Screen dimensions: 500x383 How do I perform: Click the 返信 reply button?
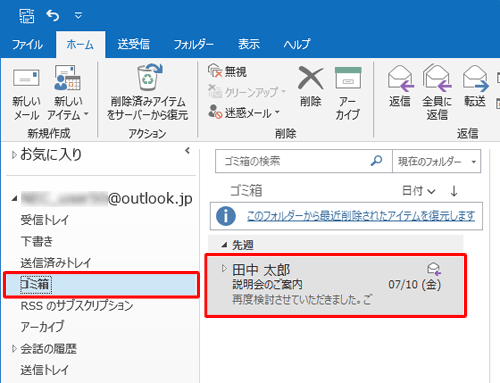pos(400,86)
